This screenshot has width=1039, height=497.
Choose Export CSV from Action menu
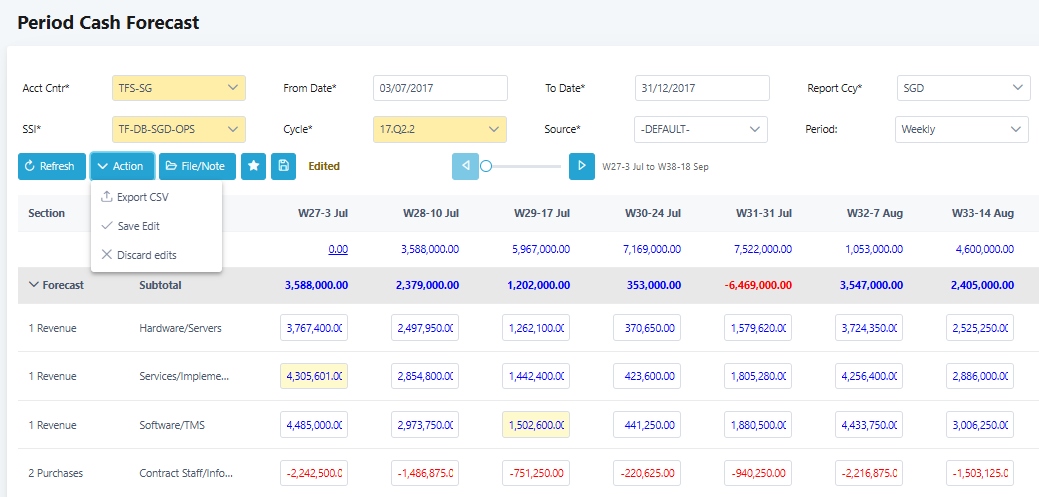click(142, 197)
